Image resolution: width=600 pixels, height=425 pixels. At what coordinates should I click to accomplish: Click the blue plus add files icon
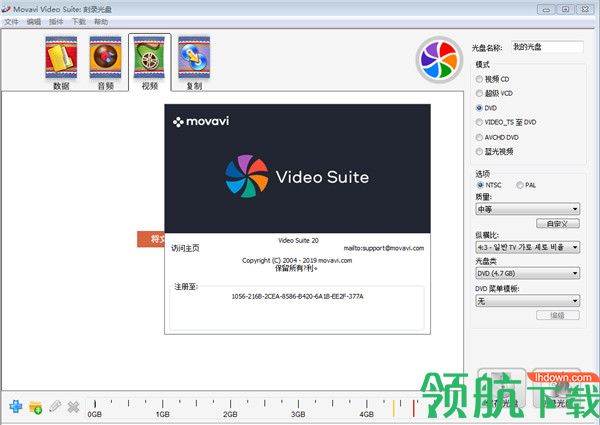pos(16,406)
